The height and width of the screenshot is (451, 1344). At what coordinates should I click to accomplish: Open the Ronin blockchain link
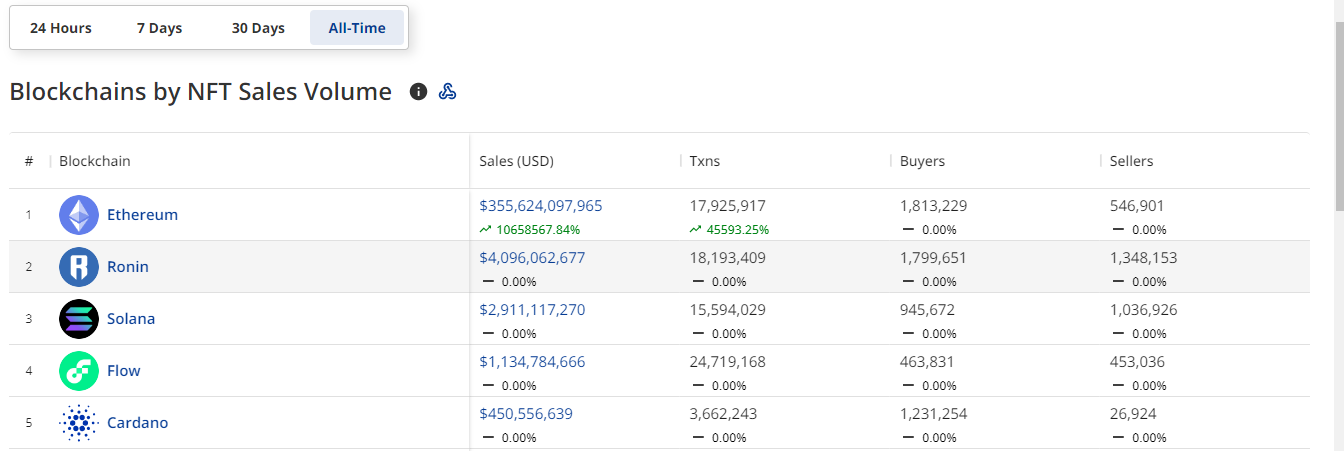pyautogui.click(x=128, y=267)
